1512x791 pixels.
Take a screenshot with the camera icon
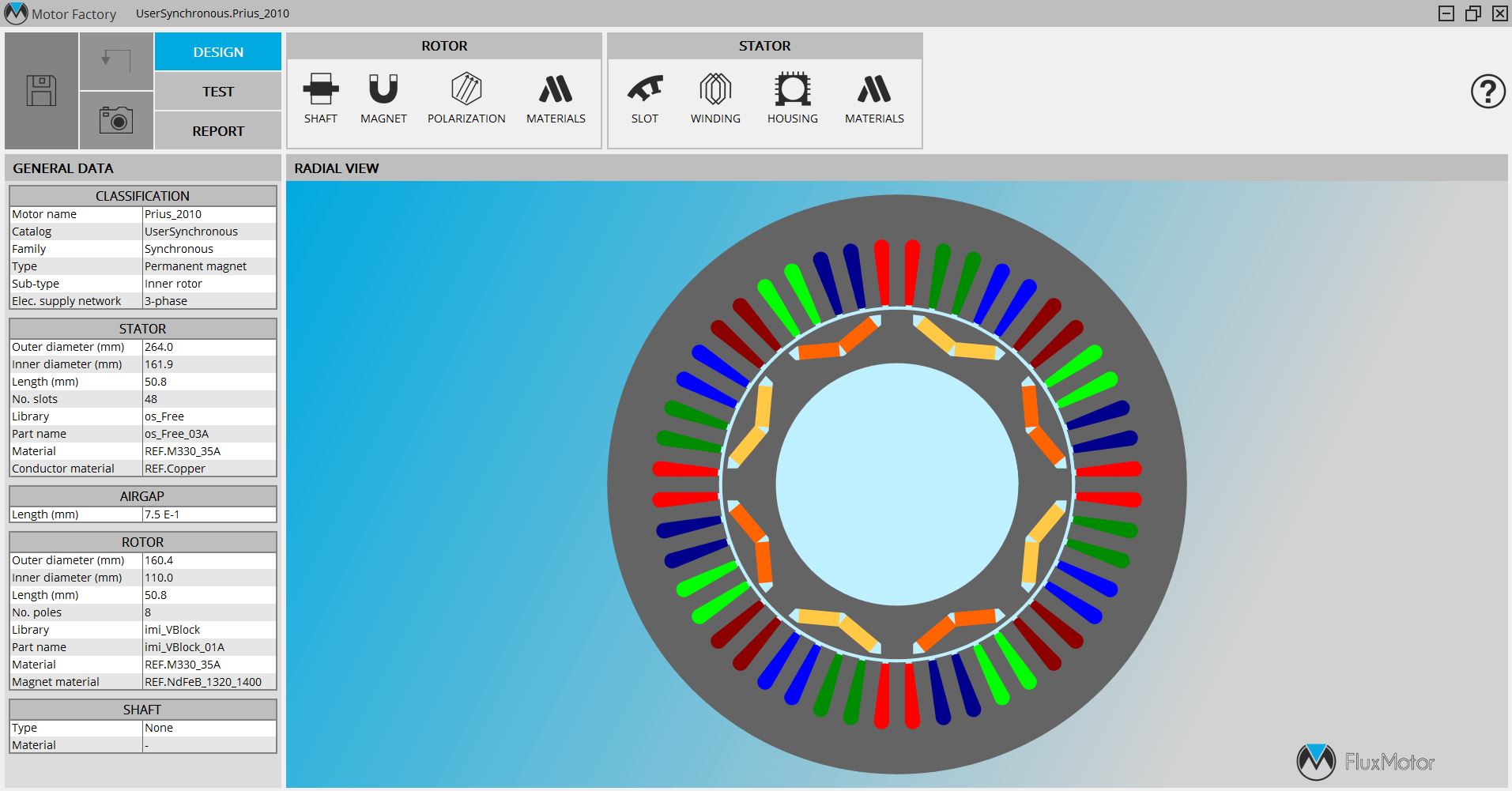click(117, 120)
